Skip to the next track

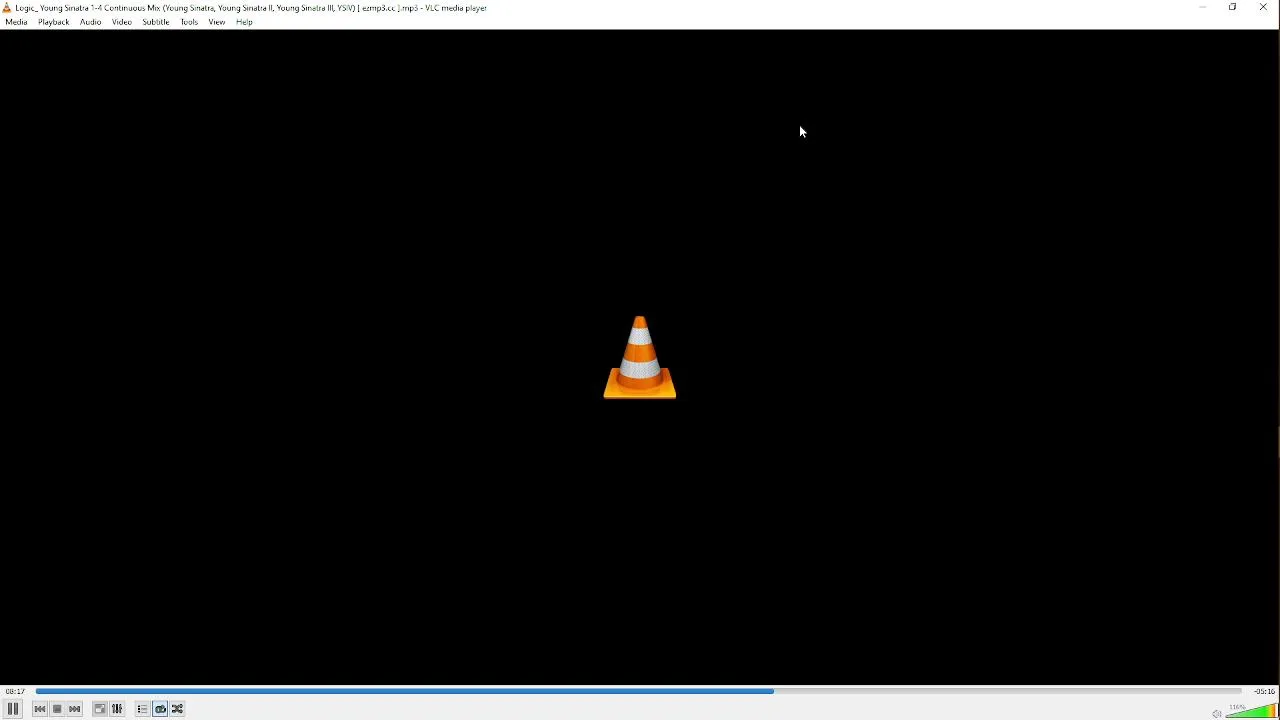pyautogui.click(x=76, y=709)
